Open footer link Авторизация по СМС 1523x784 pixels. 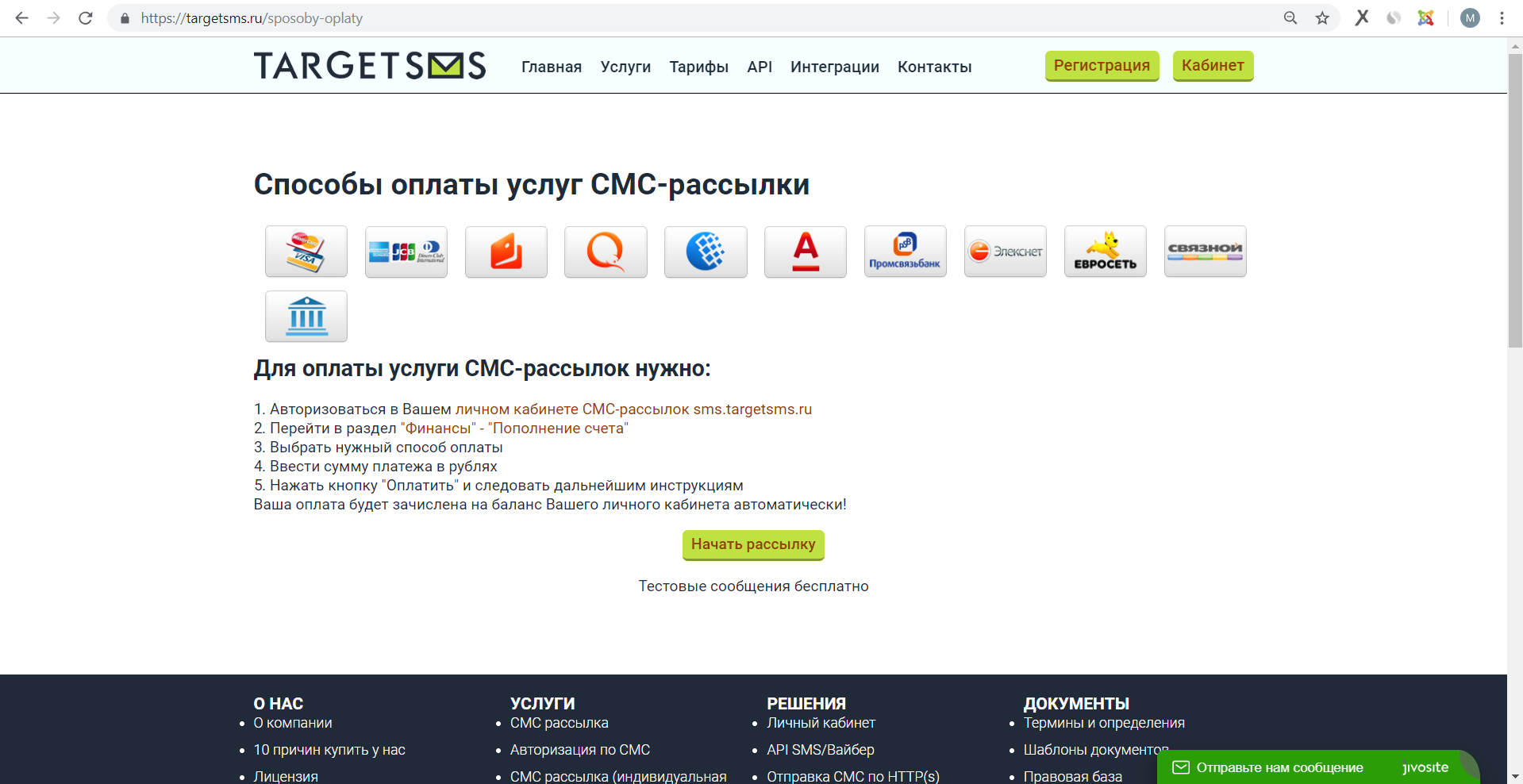coord(580,750)
